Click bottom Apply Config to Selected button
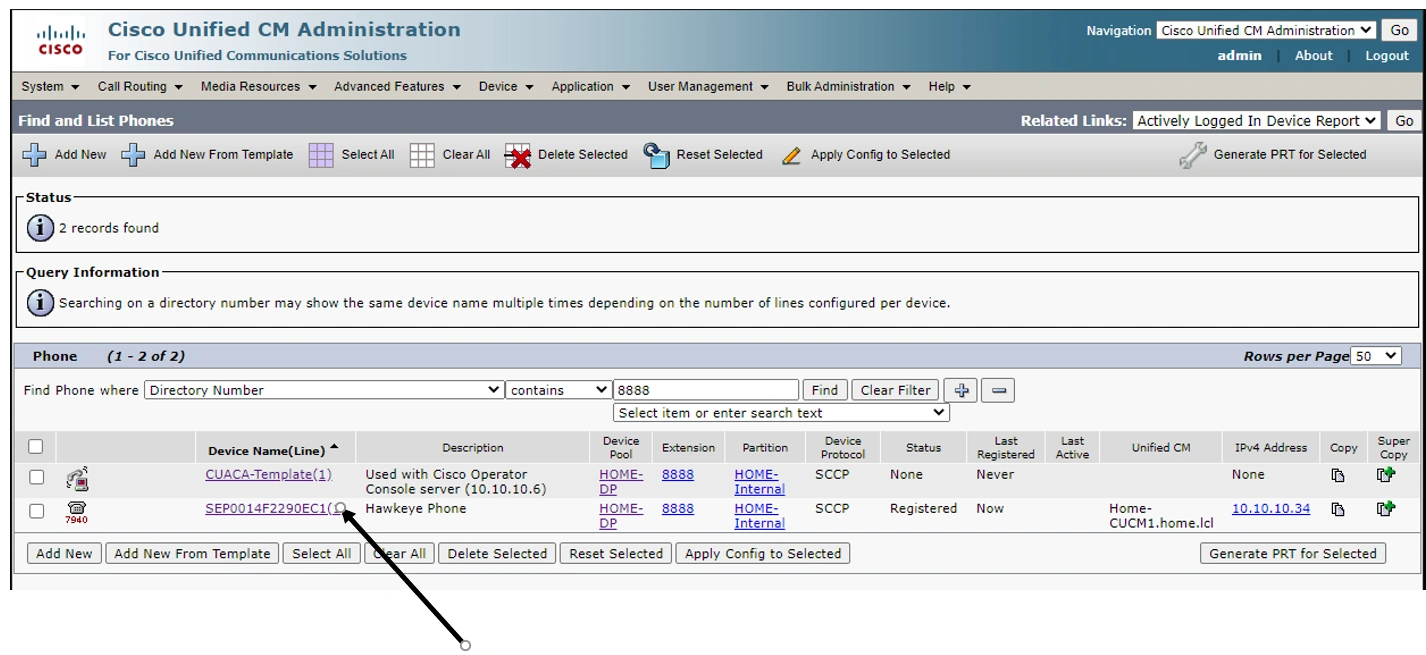Screen dimensions: 1426x655 [763, 554]
